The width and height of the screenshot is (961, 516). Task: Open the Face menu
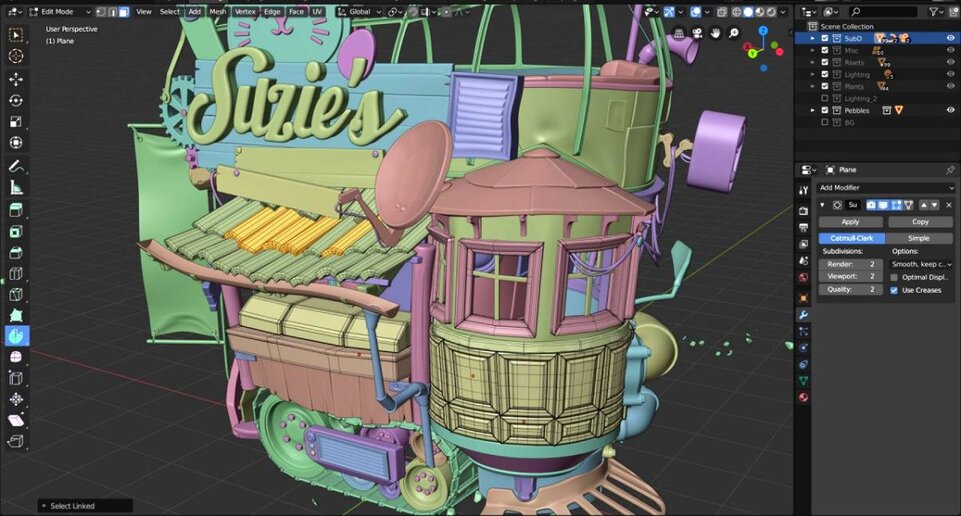tap(296, 12)
